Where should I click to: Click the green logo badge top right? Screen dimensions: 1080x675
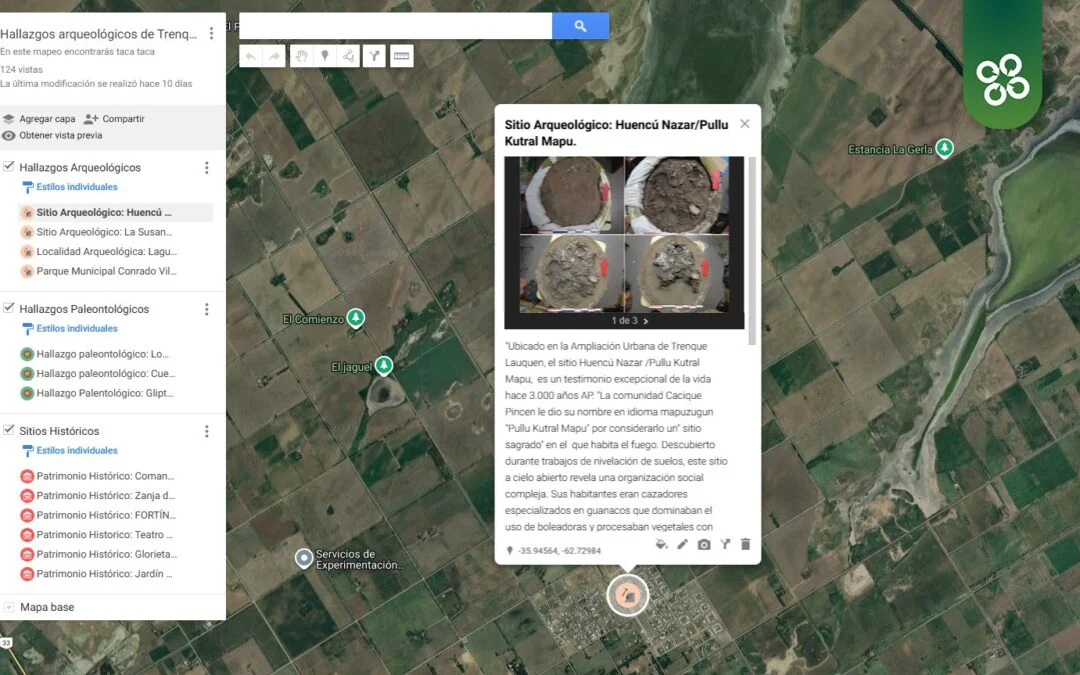(x=1002, y=65)
